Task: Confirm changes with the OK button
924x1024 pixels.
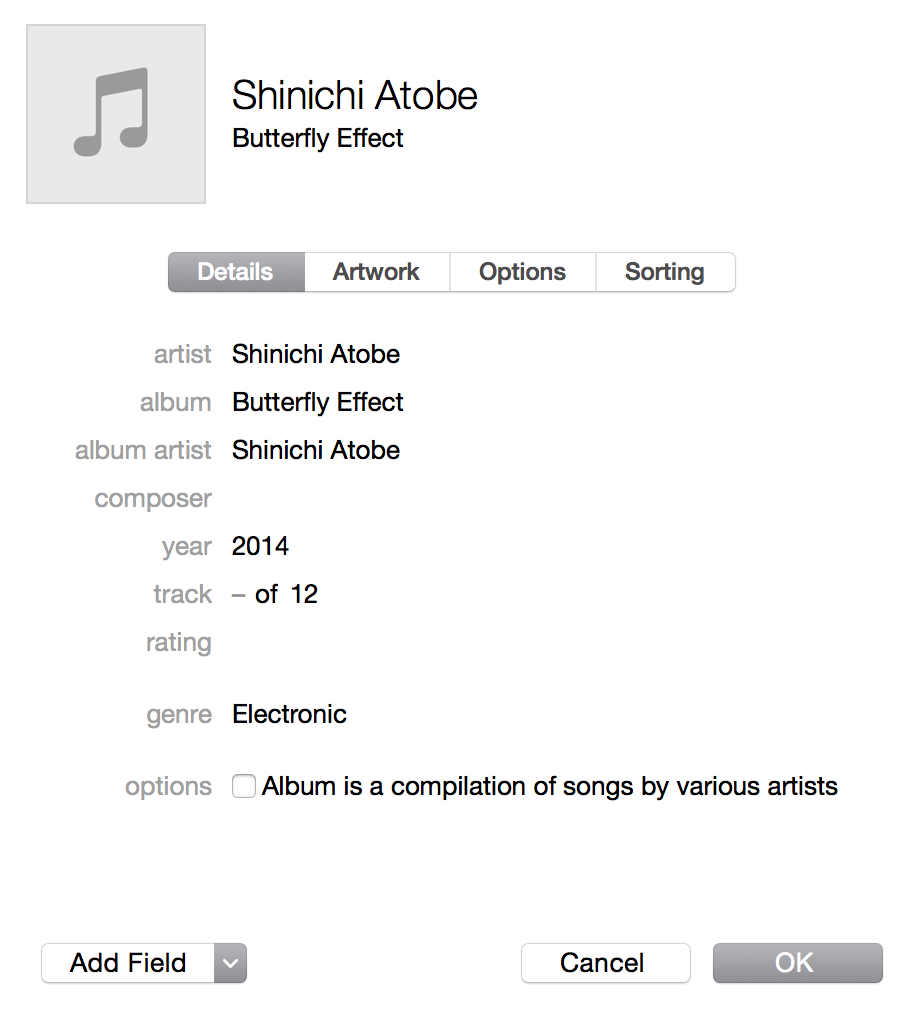Action: pyautogui.click(x=797, y=963)
